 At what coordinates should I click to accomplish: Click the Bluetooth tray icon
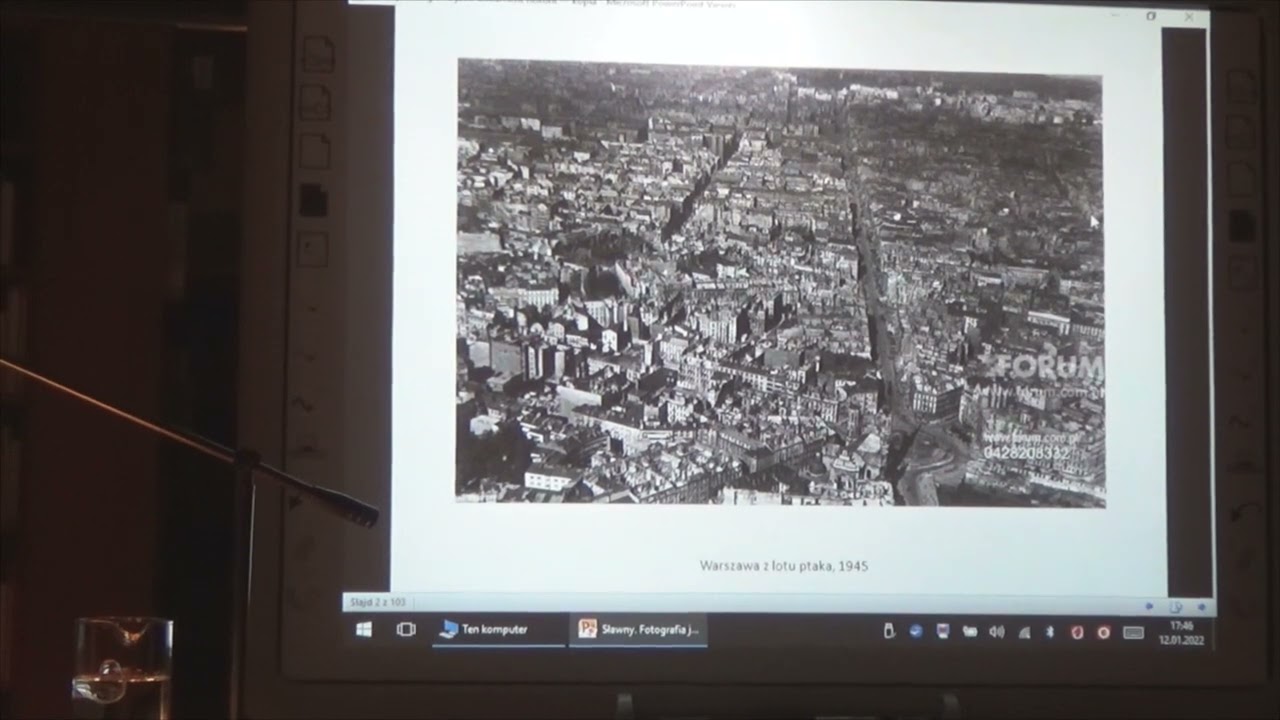pos(1050,632)
